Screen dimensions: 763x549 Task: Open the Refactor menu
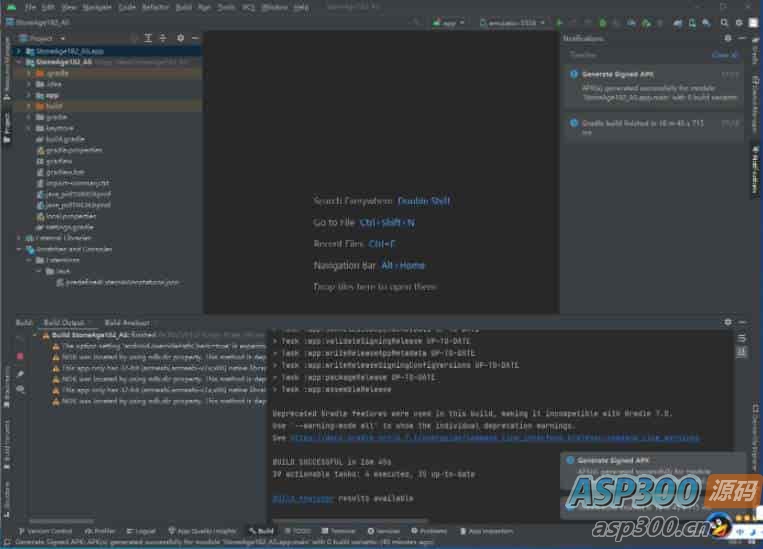pos(155,7)
